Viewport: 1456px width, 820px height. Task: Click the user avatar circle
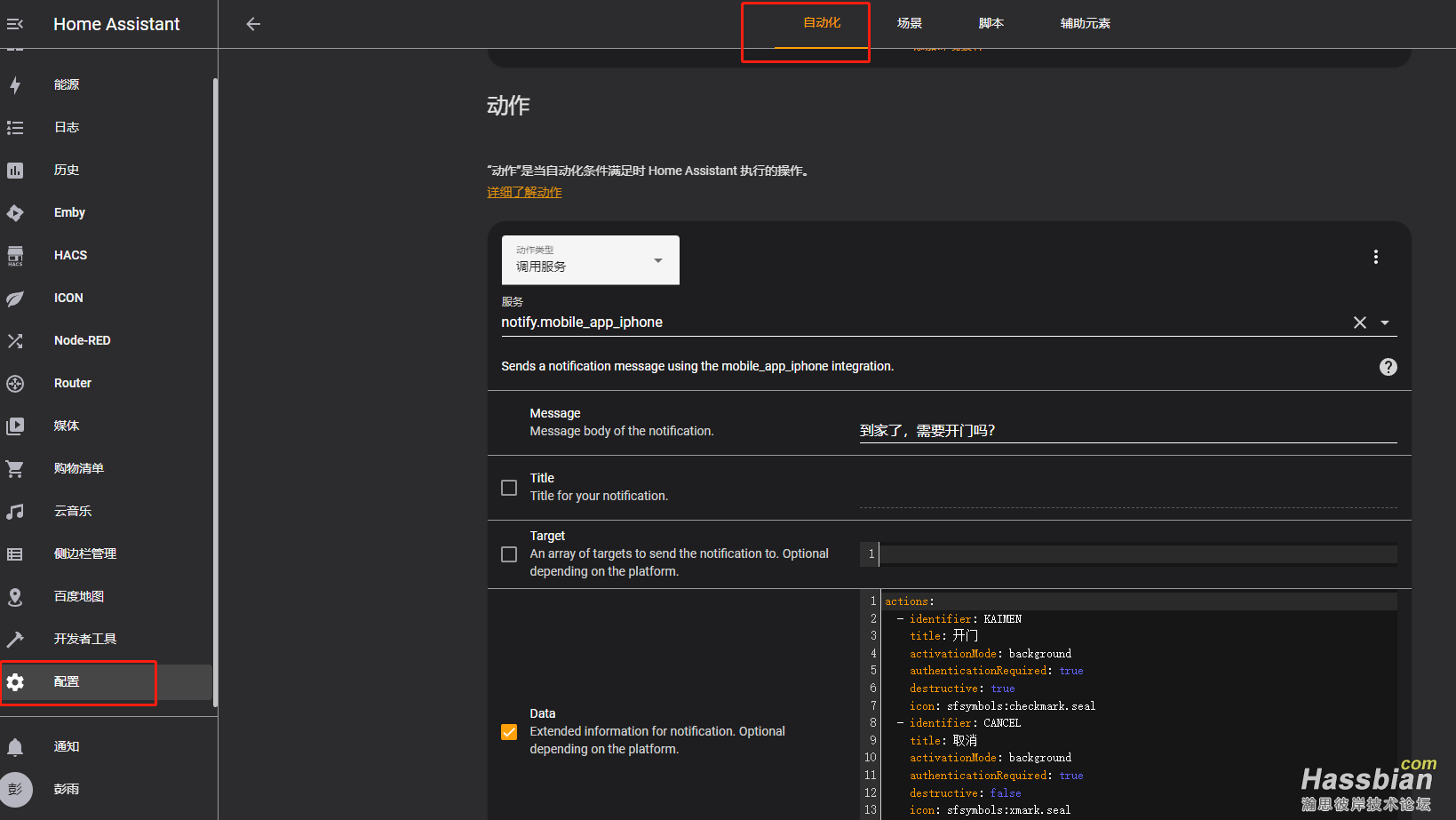[15, 789]
